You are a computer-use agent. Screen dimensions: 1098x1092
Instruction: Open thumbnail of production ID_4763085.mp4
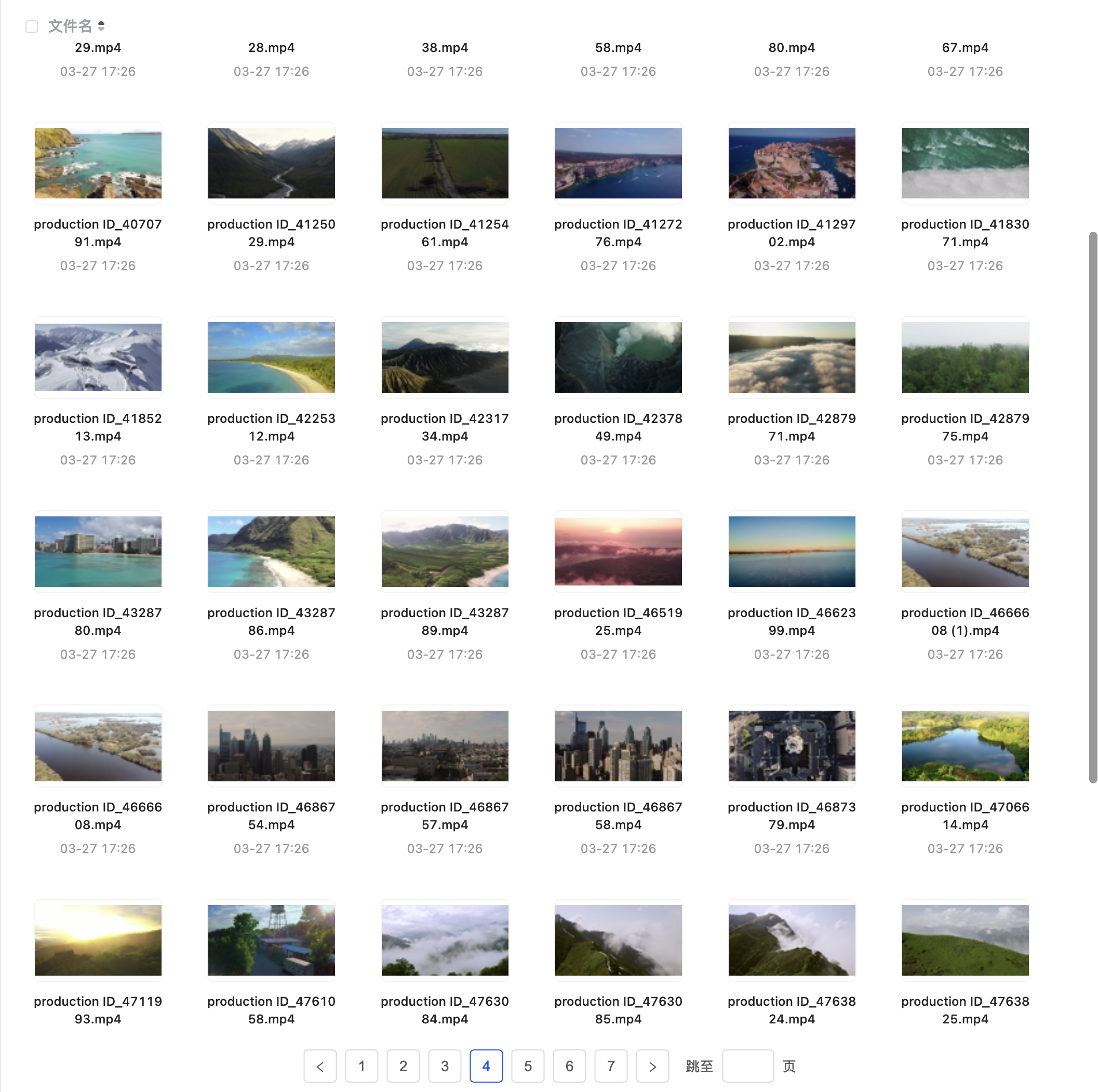[x=618, y=940]
